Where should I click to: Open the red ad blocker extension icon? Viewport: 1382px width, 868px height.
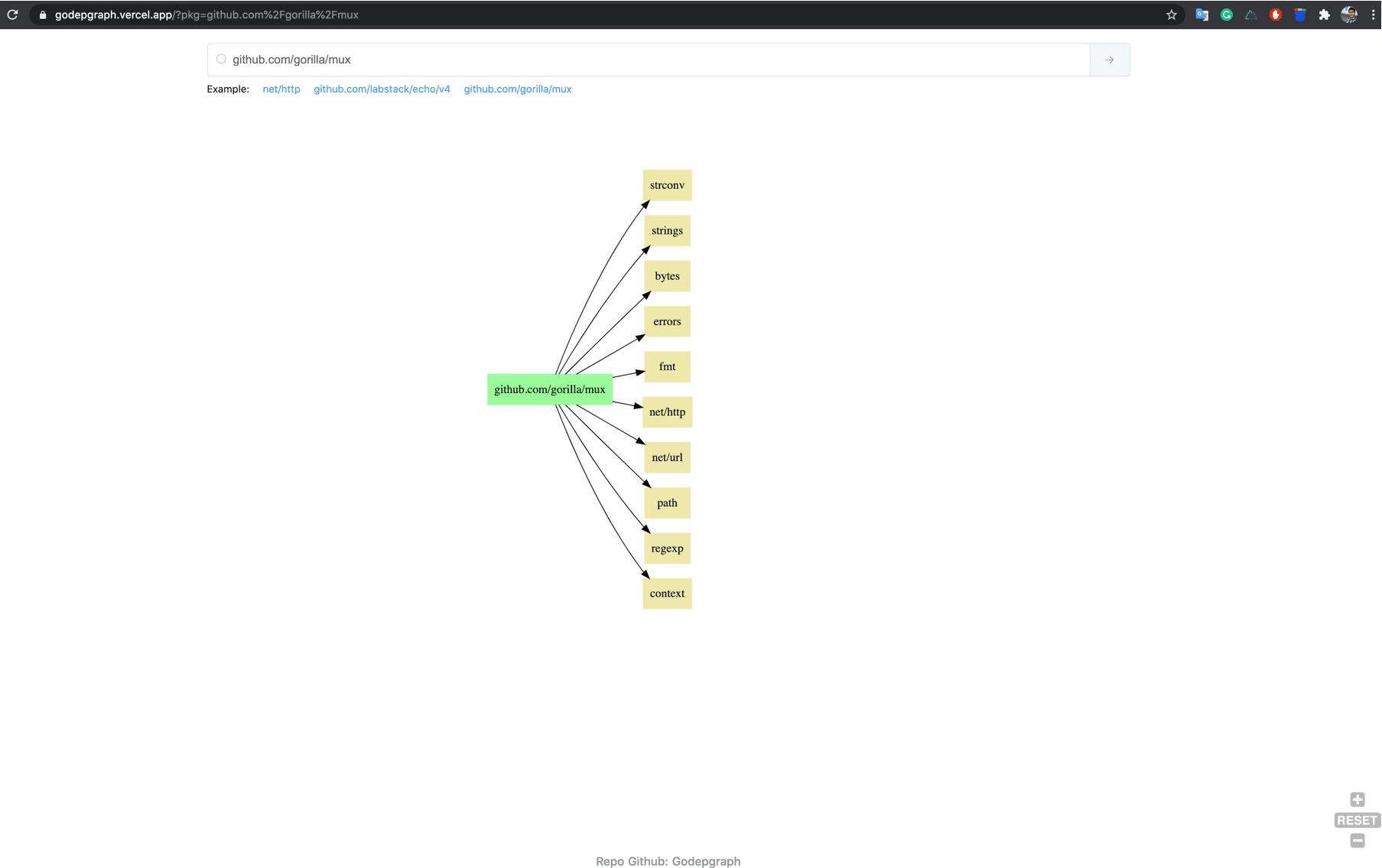click(x=1275, y=15)
